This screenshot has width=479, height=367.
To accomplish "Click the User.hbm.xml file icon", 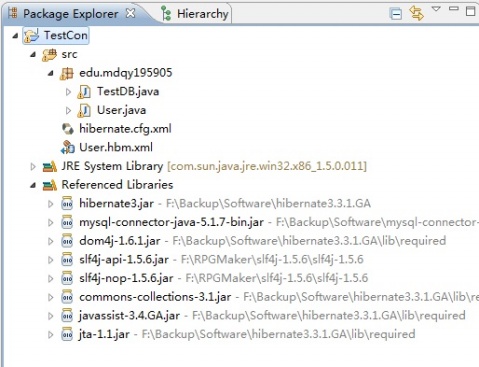I will coord(68,147).
